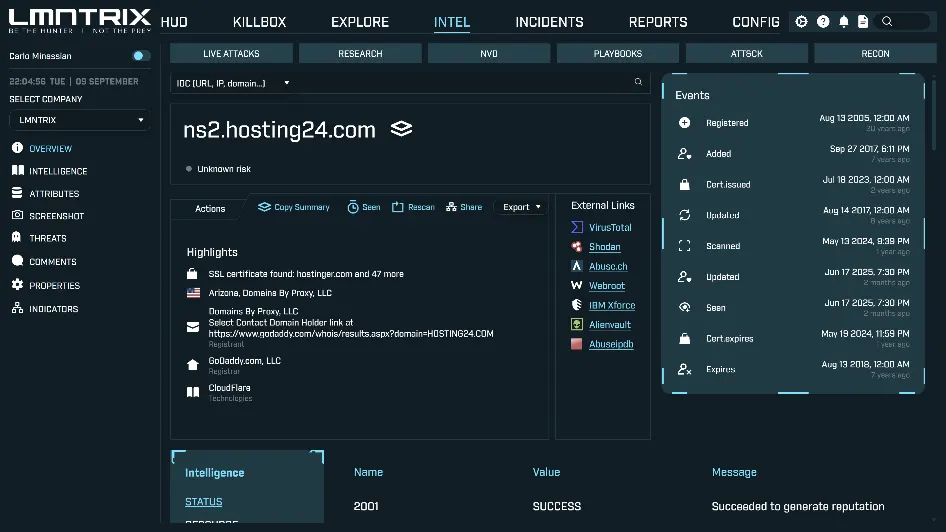Screen dimensions: 946x532
Task: Open the notifications bell icon
Action: coord(844,22)
